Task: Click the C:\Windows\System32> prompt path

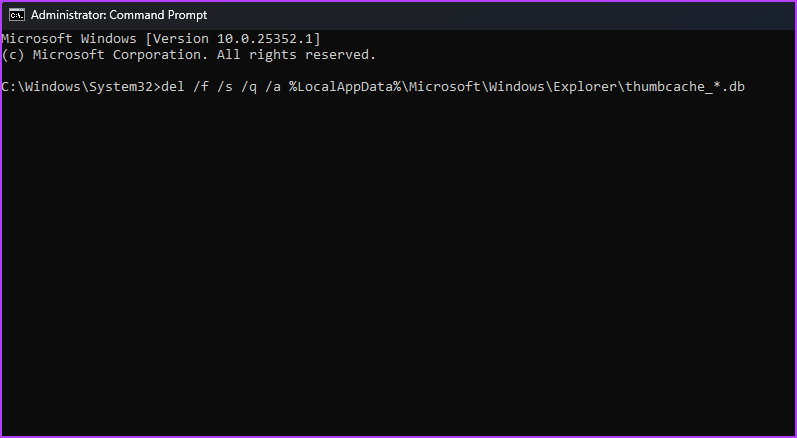Action: [81, 87]
